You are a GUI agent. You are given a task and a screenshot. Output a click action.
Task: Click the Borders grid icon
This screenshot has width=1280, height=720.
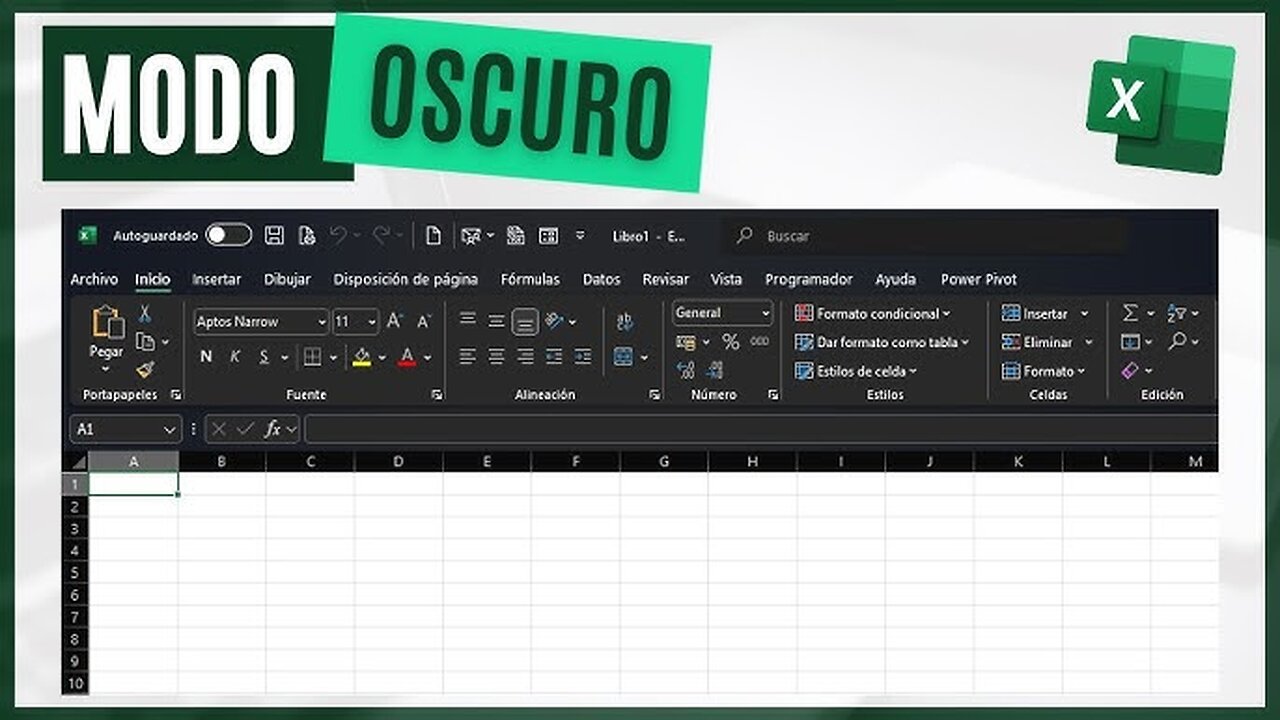pos(312,357)
